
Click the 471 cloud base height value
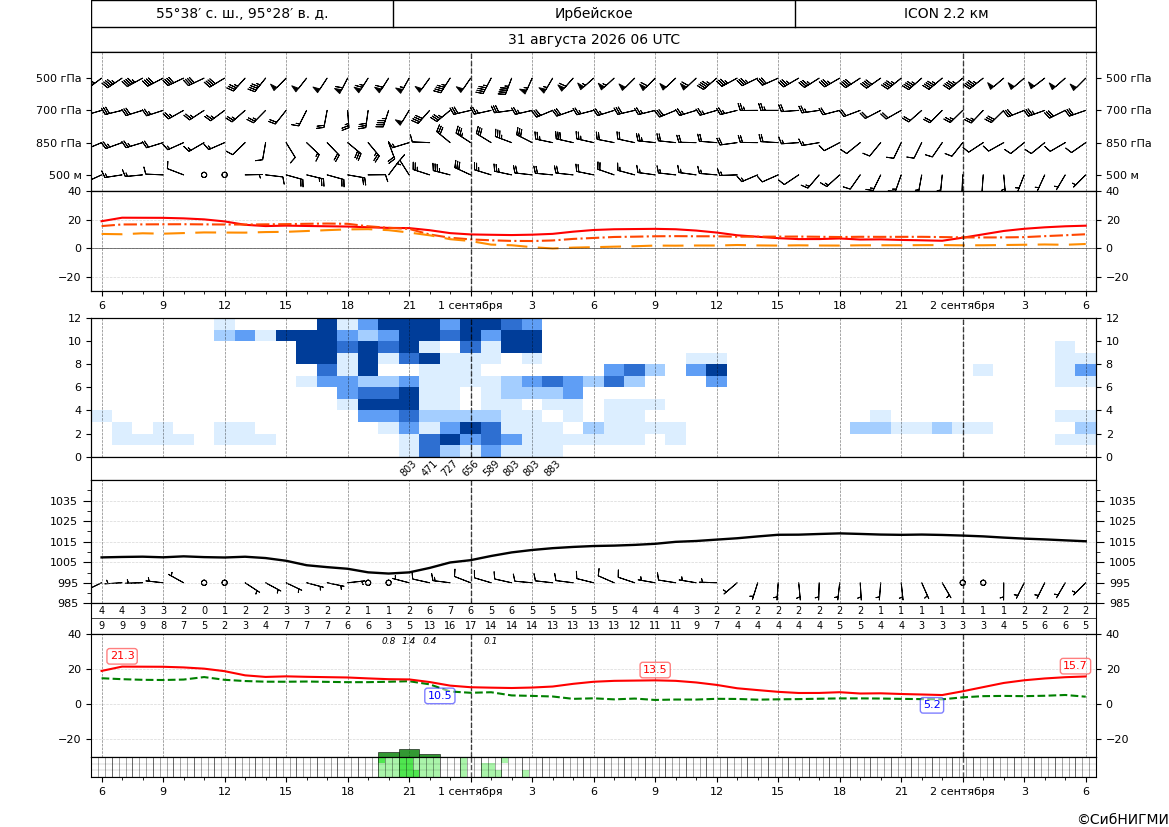coord(429,468)
